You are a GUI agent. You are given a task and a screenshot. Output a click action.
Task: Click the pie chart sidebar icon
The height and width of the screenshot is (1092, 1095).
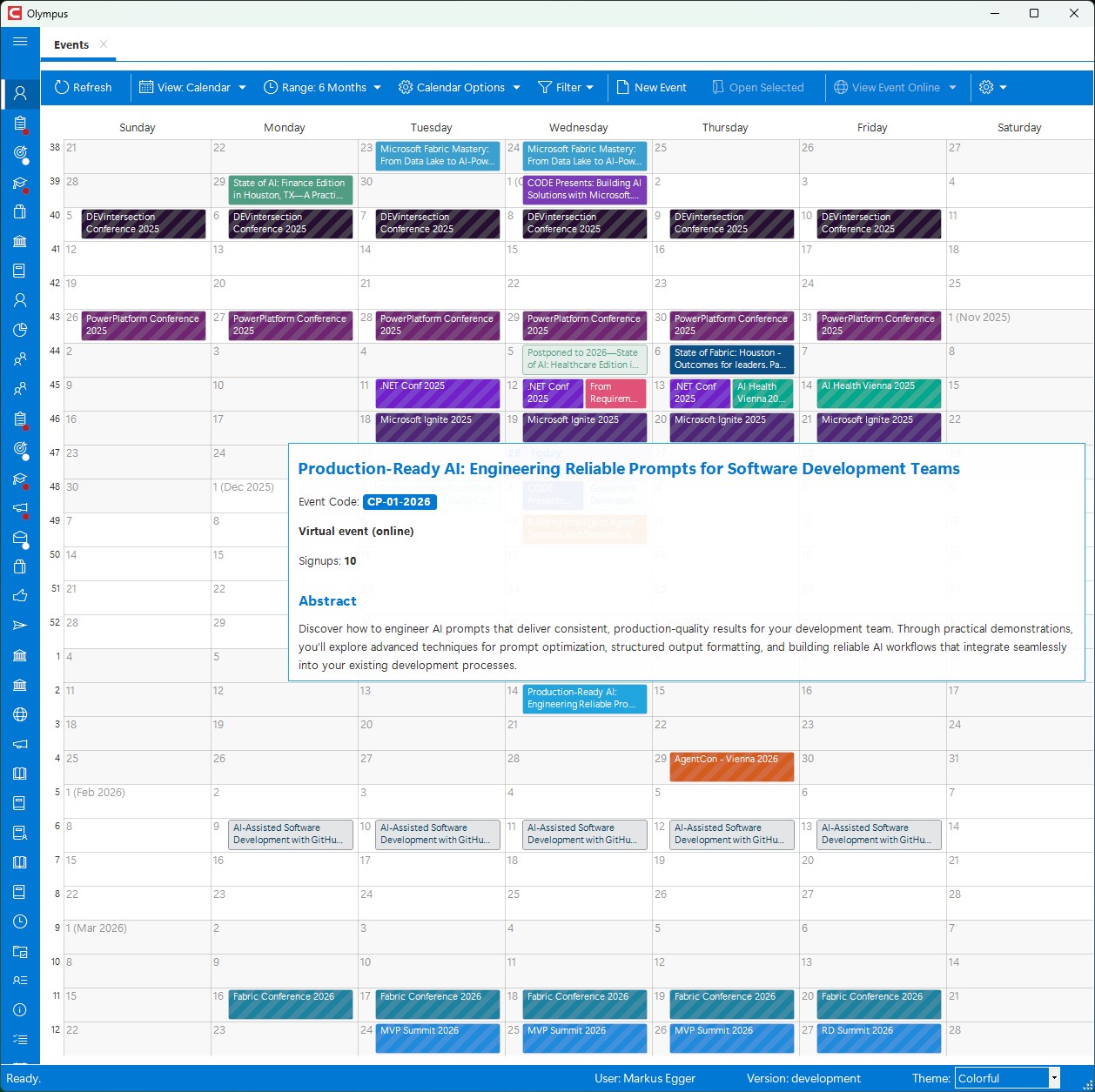pos(20,330)
